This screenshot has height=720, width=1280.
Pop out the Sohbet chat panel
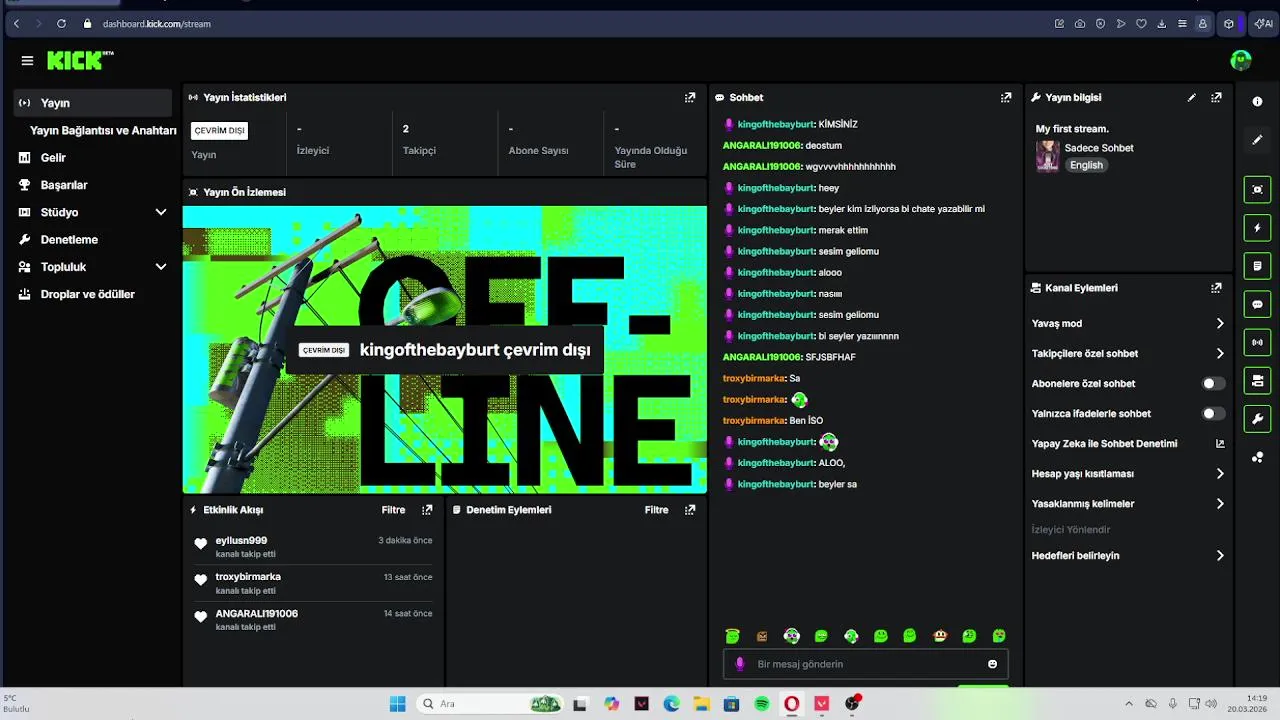pyautogui.click(x=1006, y=97)
